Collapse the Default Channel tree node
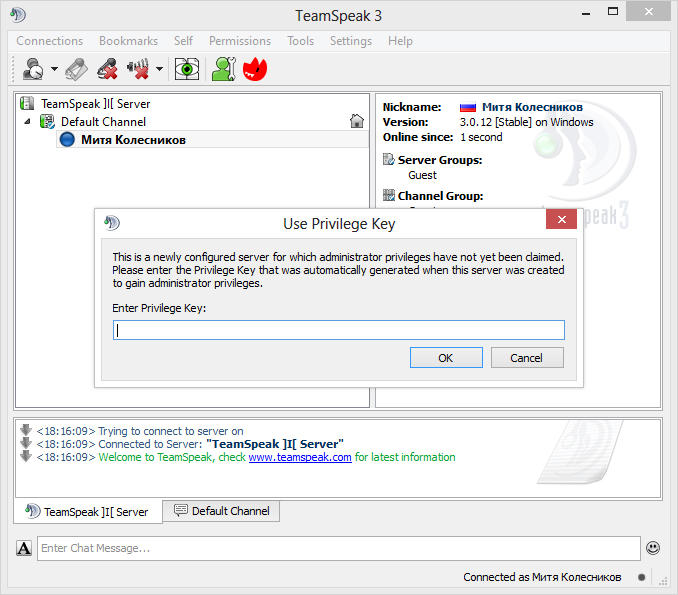The width and height of the screenshot is (678, 595). [27, 122]
